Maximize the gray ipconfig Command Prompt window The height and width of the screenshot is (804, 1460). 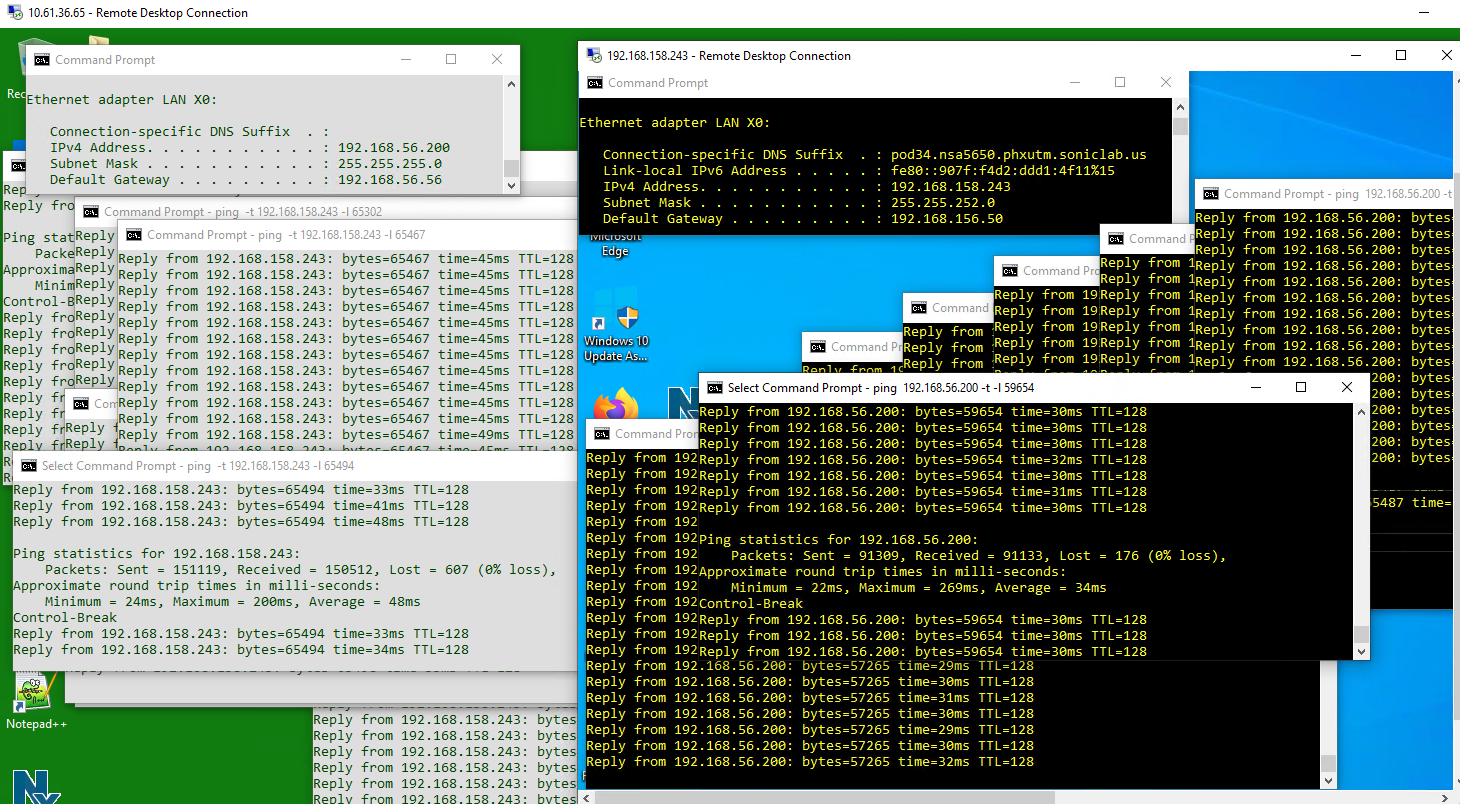(450, 59)
